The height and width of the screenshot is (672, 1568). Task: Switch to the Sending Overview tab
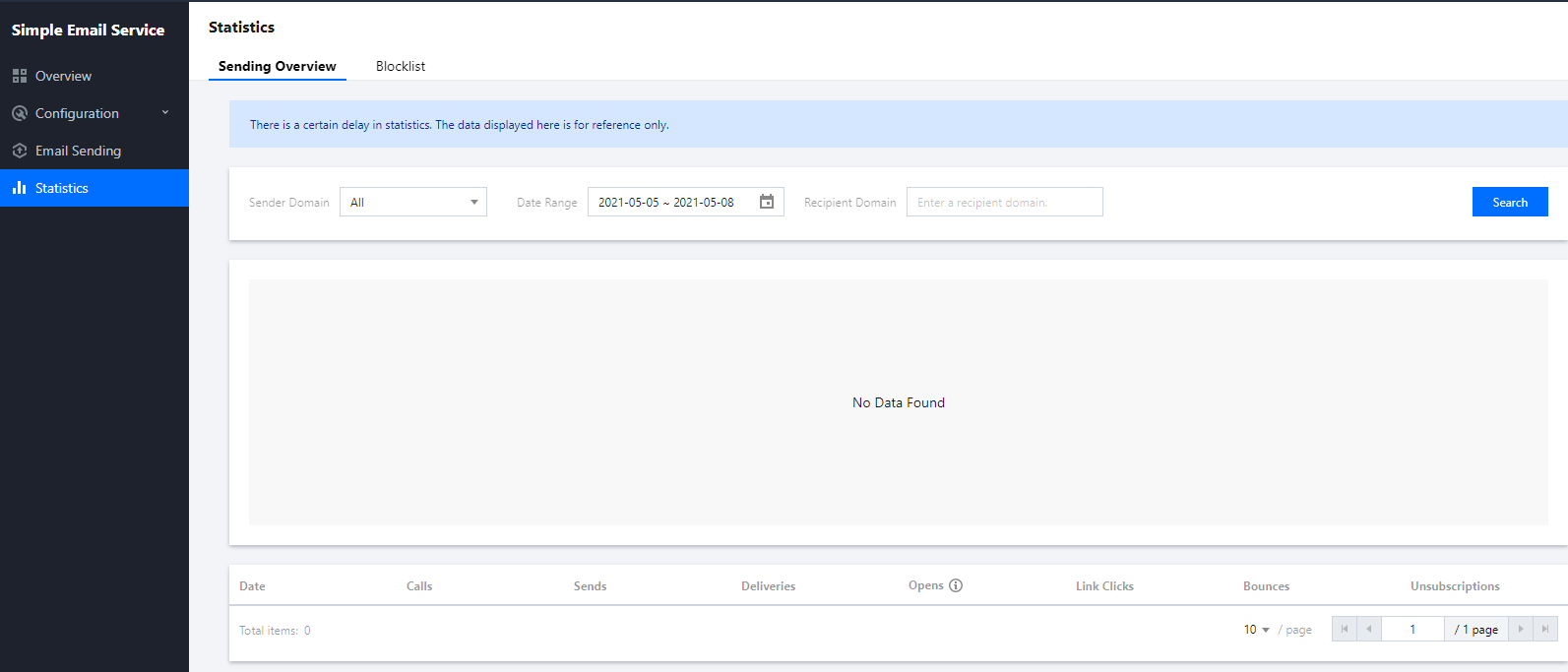tap(278, 66)
